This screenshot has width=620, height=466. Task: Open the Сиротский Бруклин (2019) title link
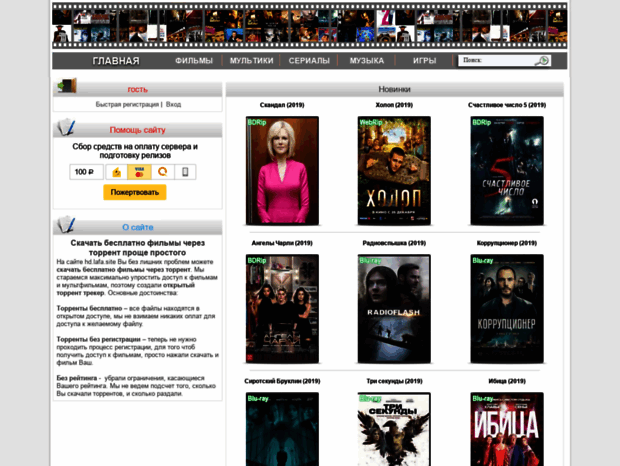(x=282, y=381)
